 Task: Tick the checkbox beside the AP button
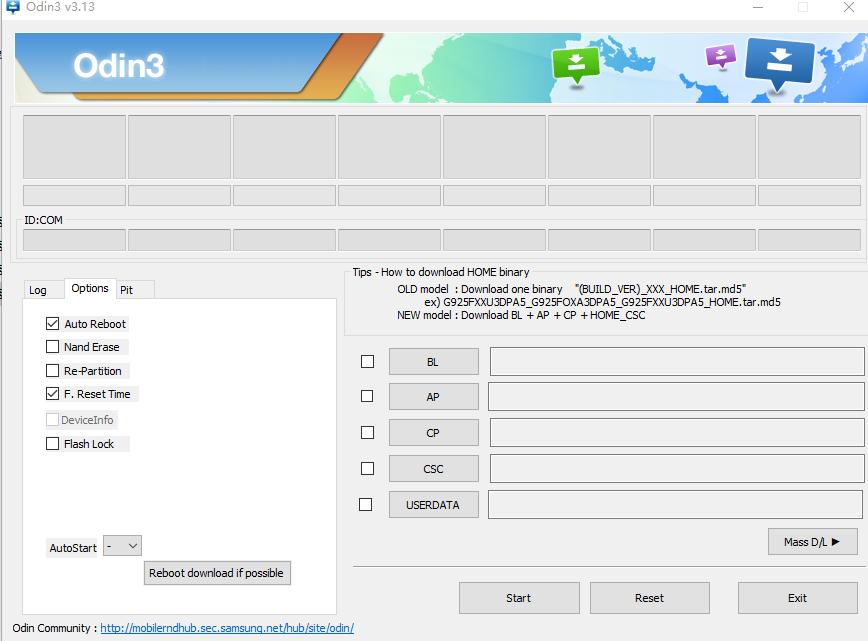pyautogui.click(x=367, y=396)
